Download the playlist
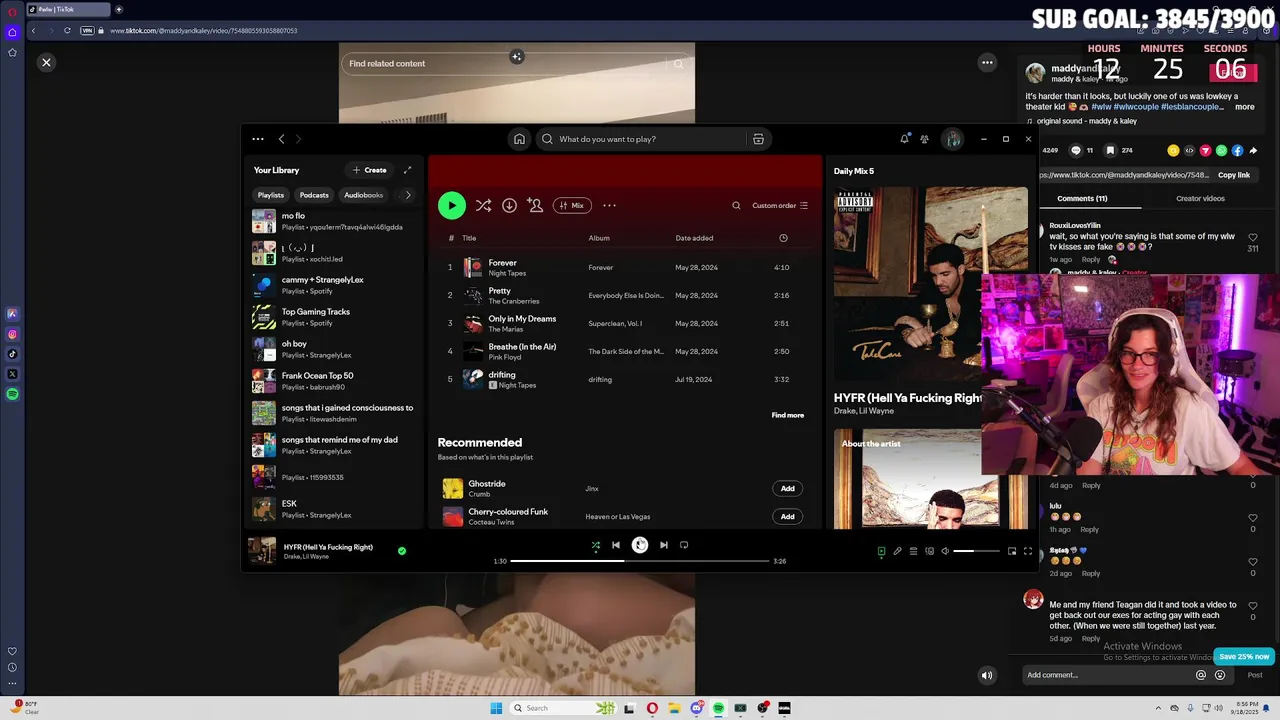 pos(509,205)
